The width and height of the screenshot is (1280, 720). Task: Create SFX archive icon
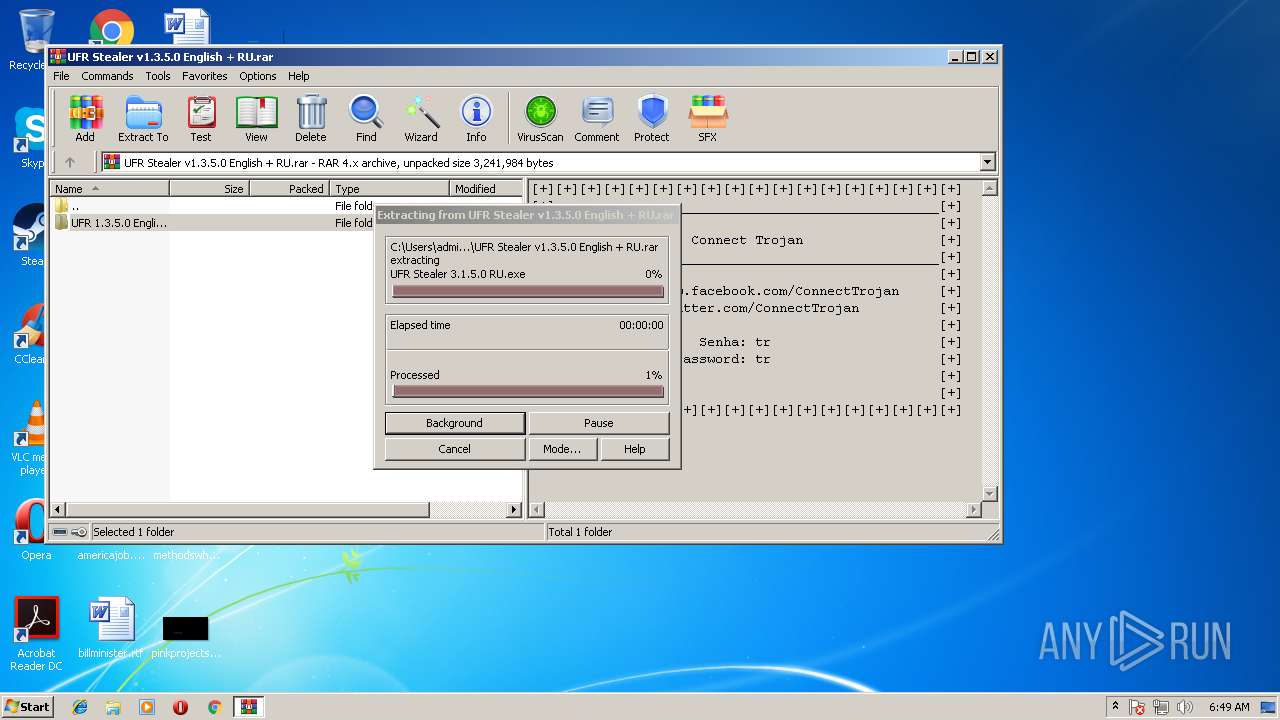pyautogui.click(x=707, y=119)
